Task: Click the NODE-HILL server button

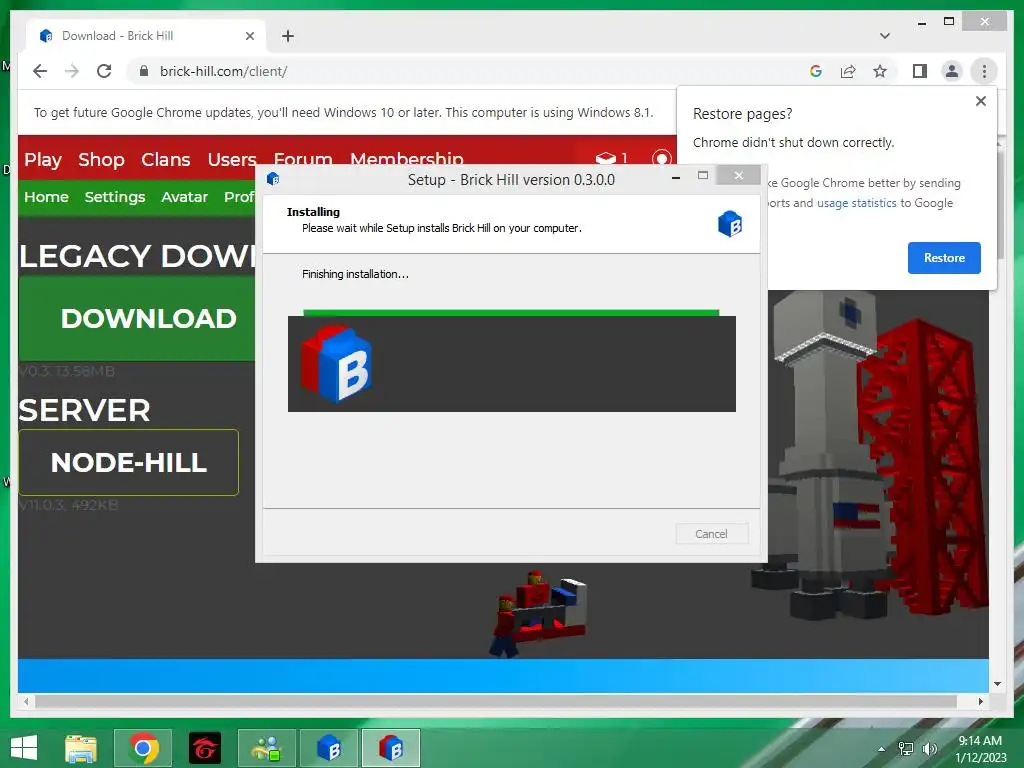Action: pos(129,462)
